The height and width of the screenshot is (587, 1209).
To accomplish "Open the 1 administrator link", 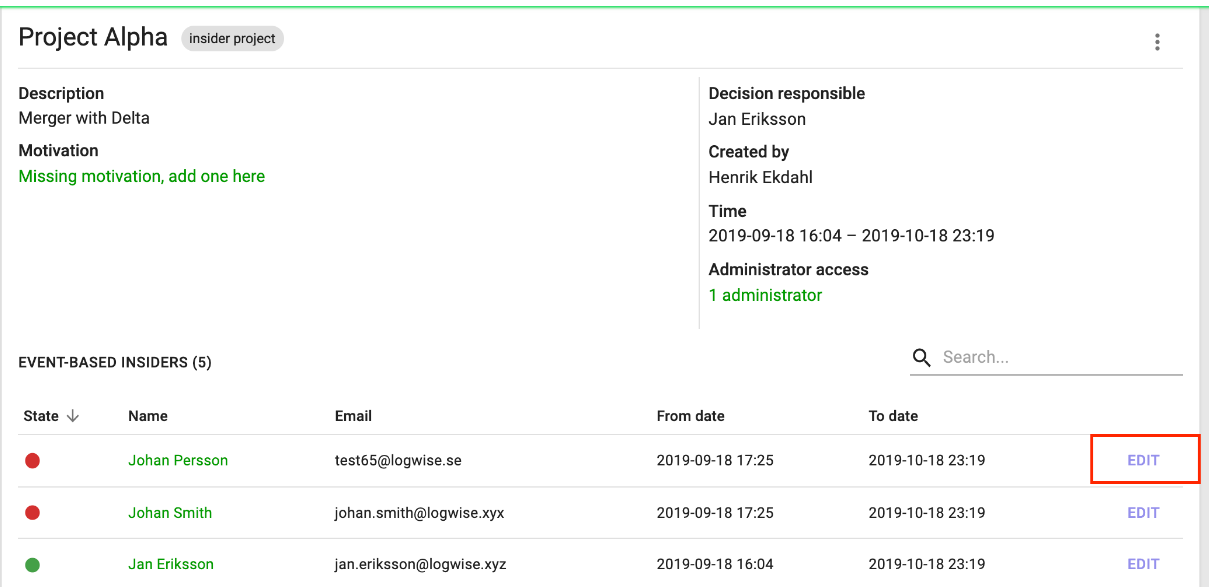I will (765, 295).
